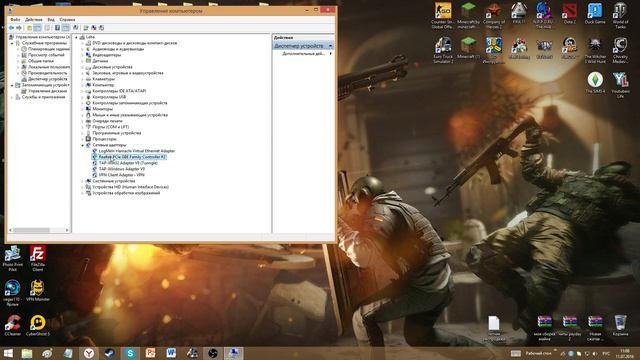This screenshot has height=360, width=640.
Task: Collapse the Сетевые адаптеры category
Action: click(x=82, y=145)
